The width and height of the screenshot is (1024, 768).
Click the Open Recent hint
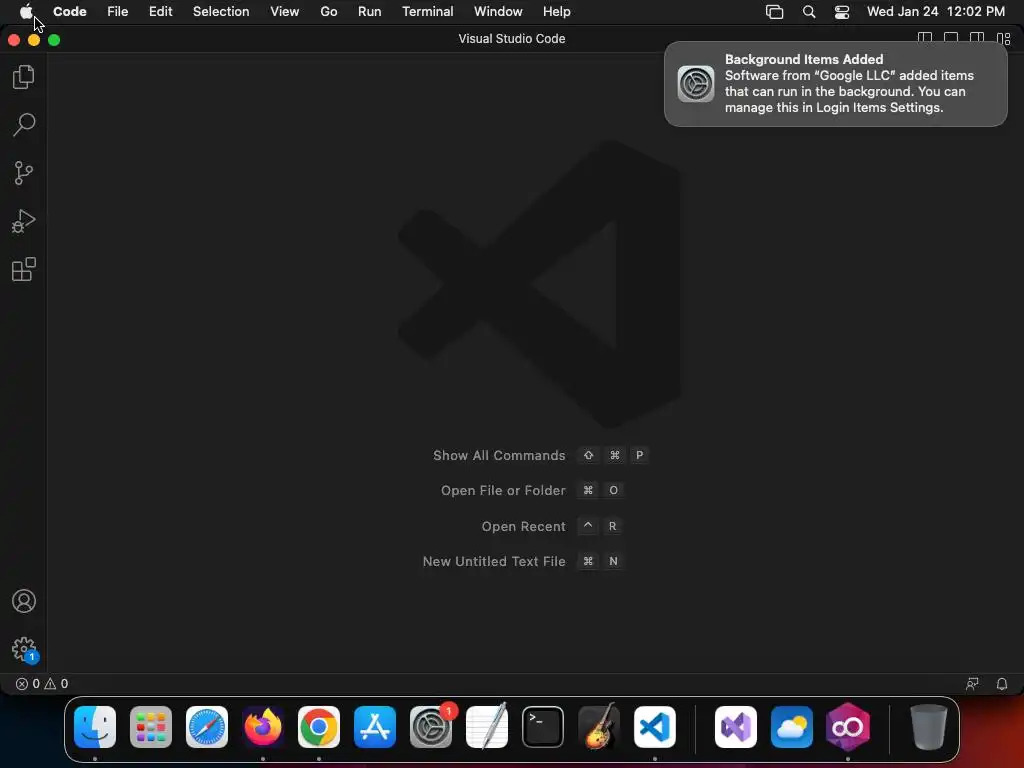(x=552, y=526)
